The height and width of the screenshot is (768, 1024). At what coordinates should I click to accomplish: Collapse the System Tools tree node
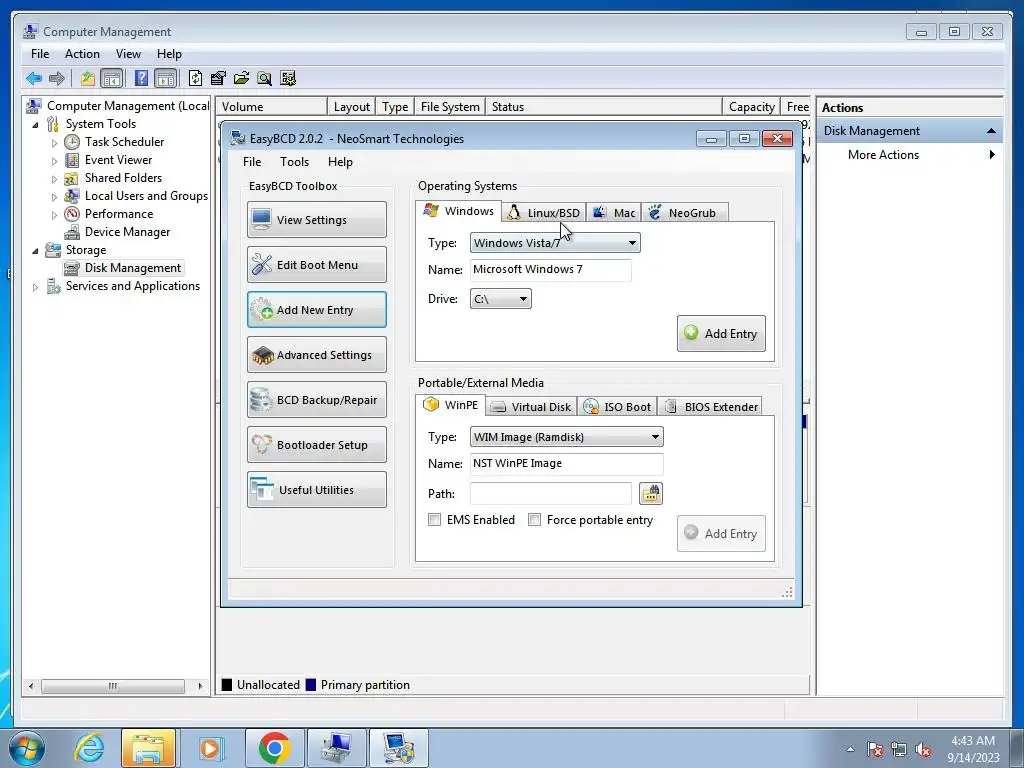tap(35, 124)
